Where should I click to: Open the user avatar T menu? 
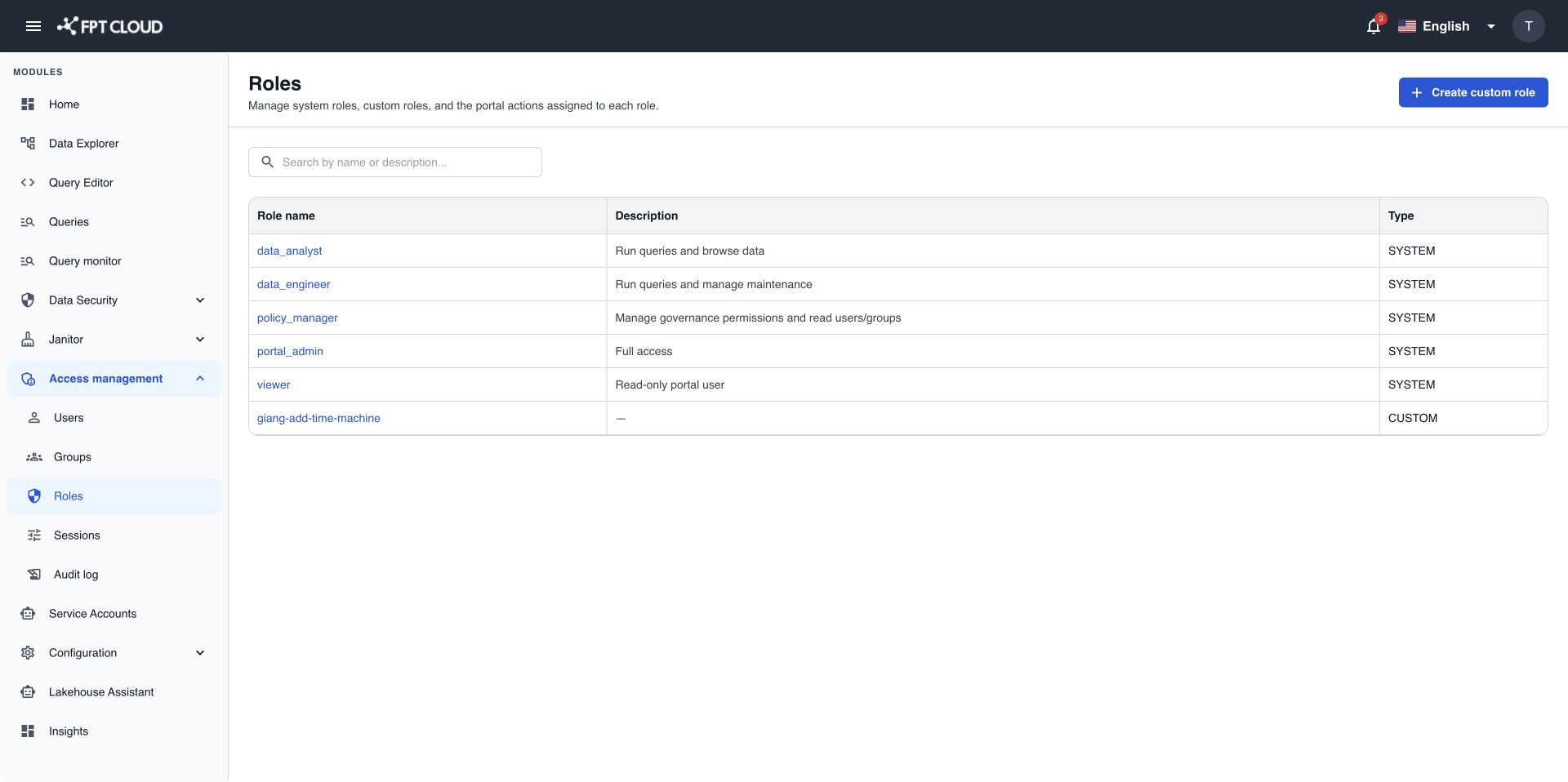tap(1528, 26)
